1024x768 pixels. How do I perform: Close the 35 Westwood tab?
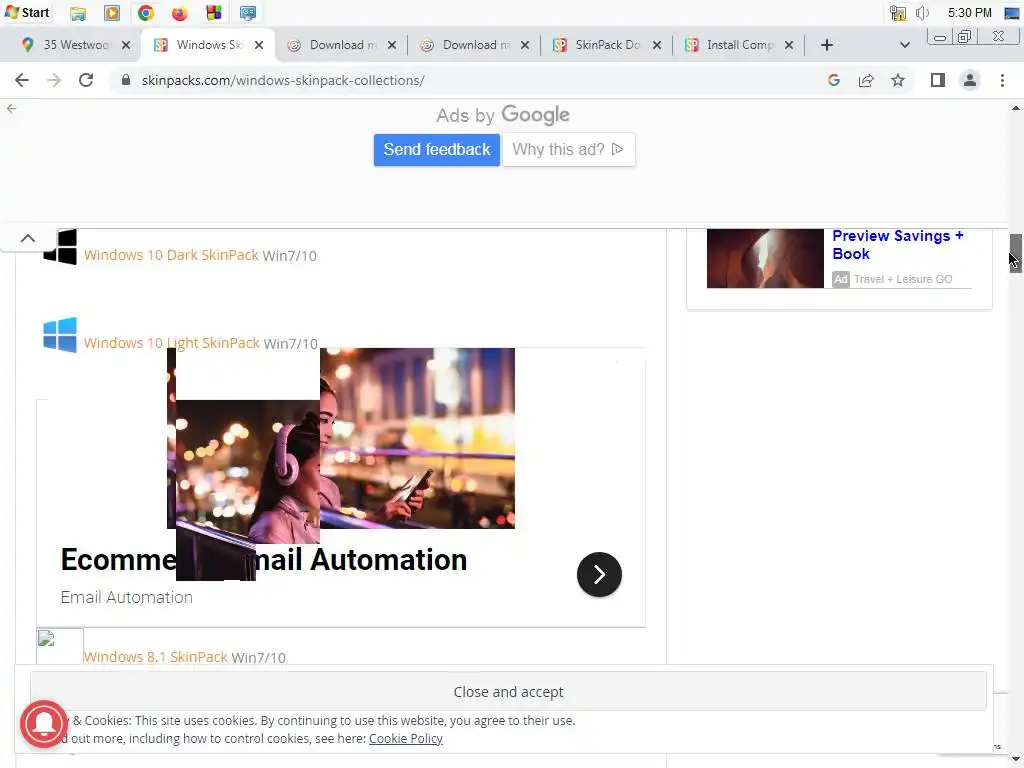pyautogui.click(x=126, y=45)
